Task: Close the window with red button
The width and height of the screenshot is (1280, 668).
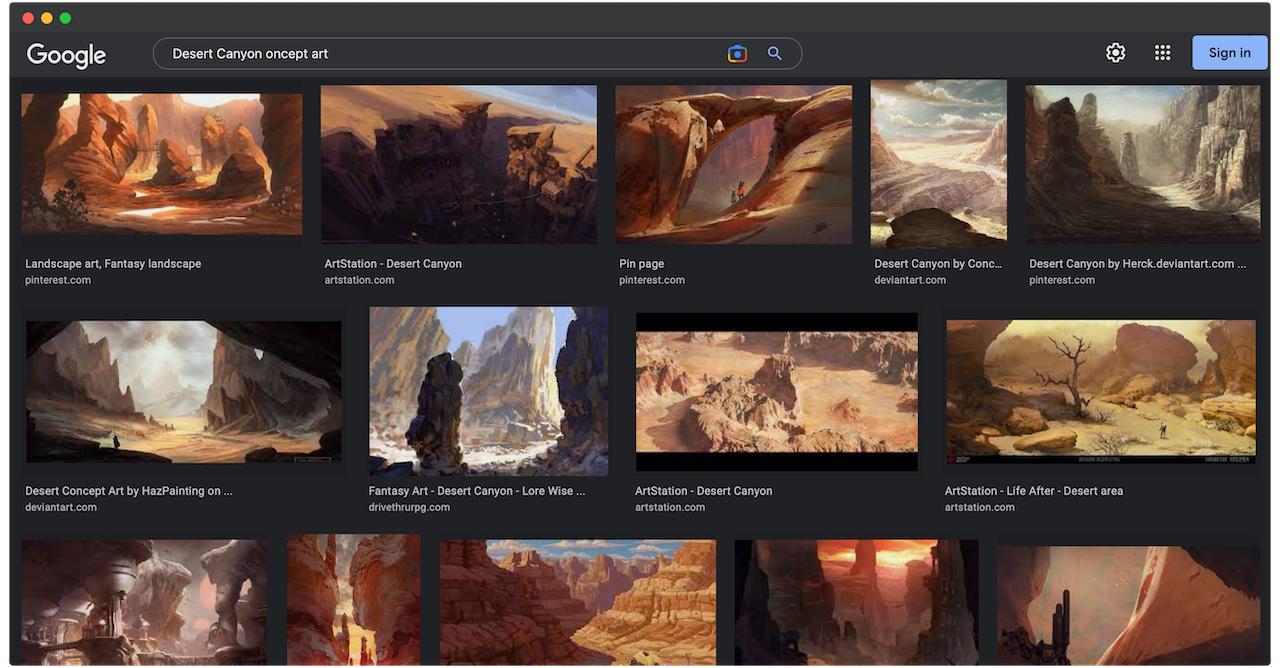Action: (x=27, y=18)
